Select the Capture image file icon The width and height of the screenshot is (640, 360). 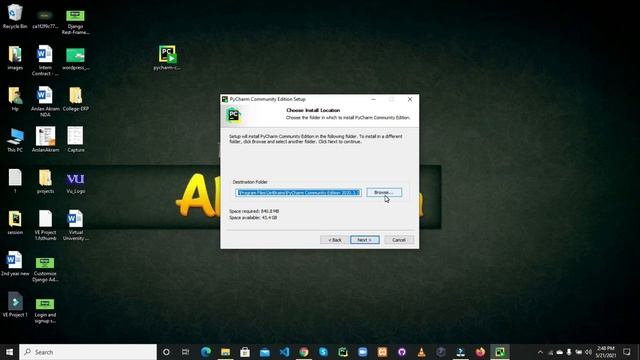click(x=76, y=140)
